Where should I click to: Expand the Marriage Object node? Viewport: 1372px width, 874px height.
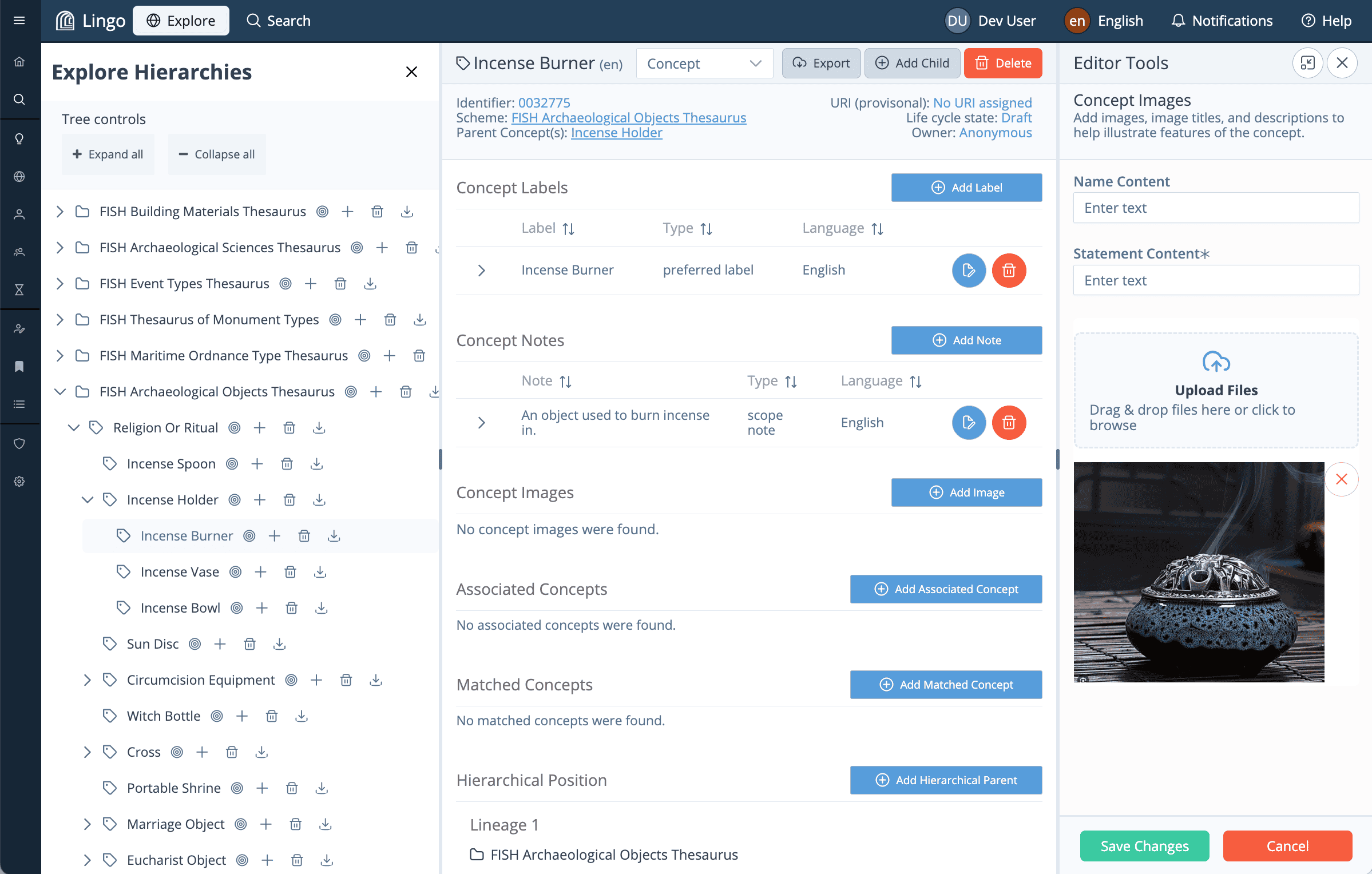click(x=87, y=824)
